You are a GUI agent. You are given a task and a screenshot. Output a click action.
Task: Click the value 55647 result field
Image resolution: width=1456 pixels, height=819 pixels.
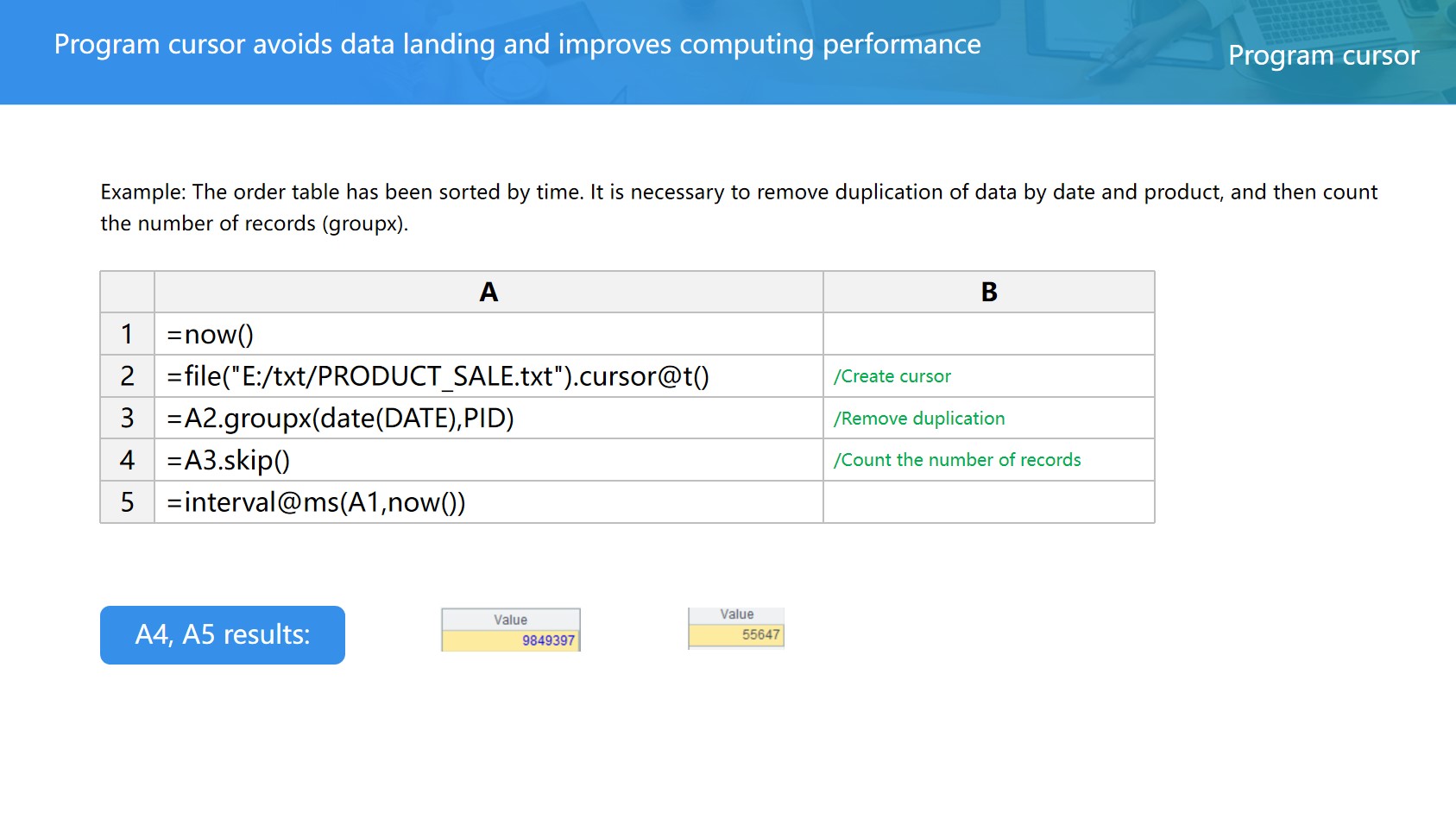click(736, 635)
